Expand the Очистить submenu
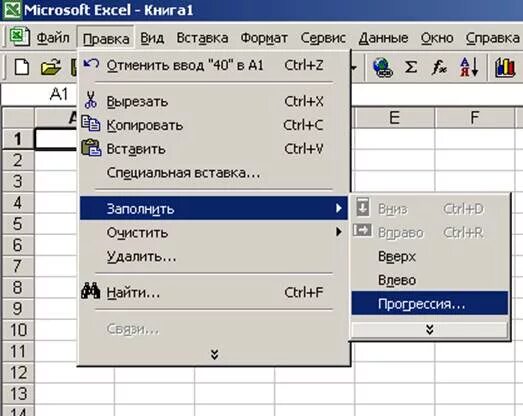523x416 pixels. [x=213, y=232]
